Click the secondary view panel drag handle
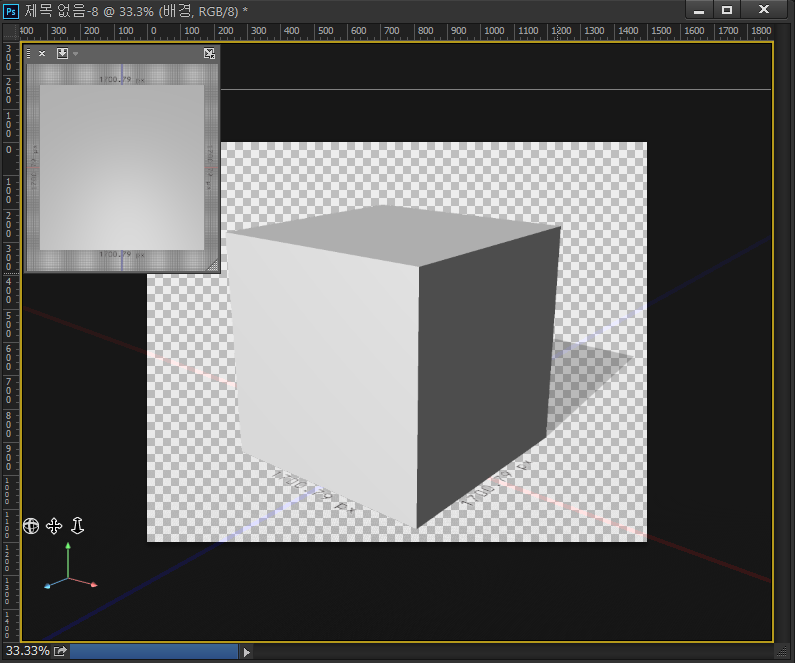This screenshot has width=795, height=663. tap(29, 54)
